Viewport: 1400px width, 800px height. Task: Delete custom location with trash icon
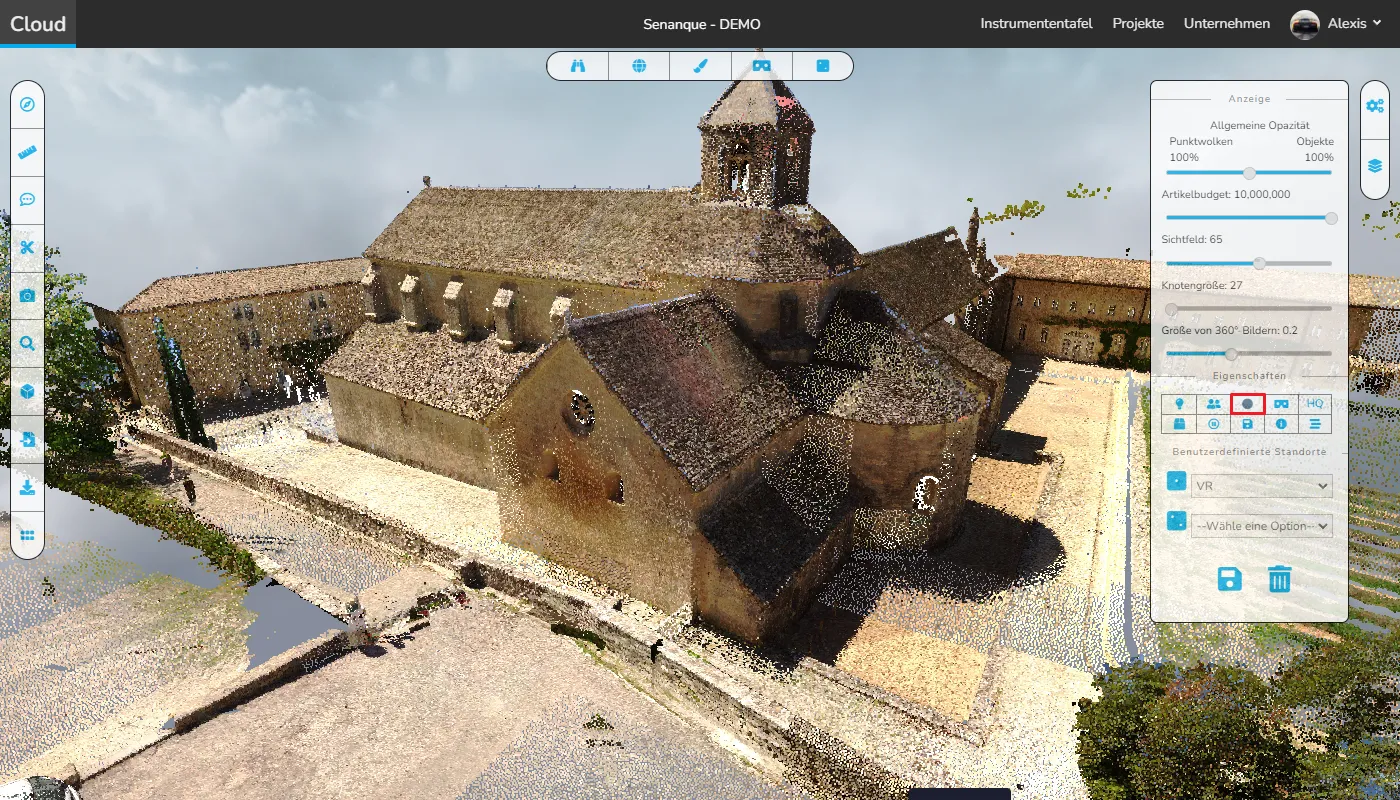[x=1280, y=579]
